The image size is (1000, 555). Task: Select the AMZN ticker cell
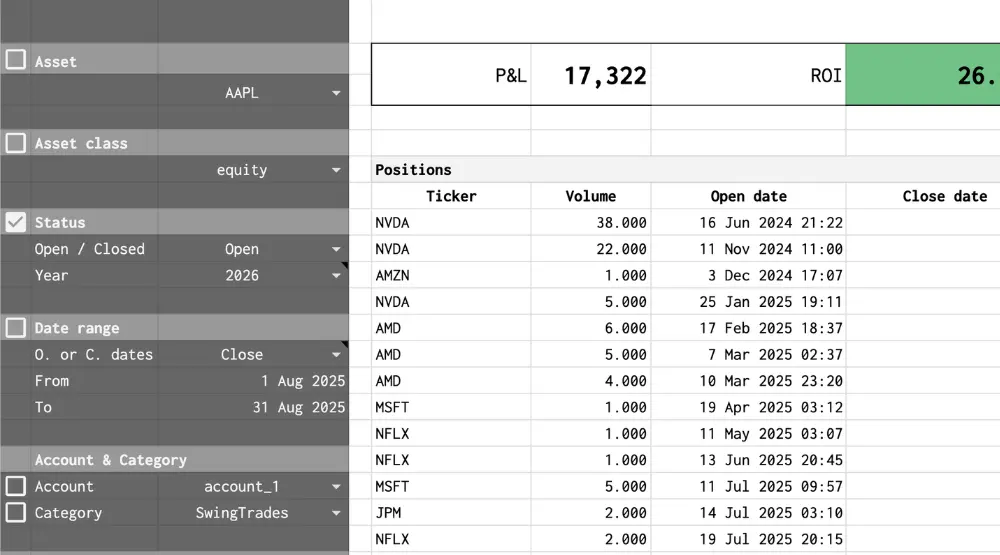[451, 275]
